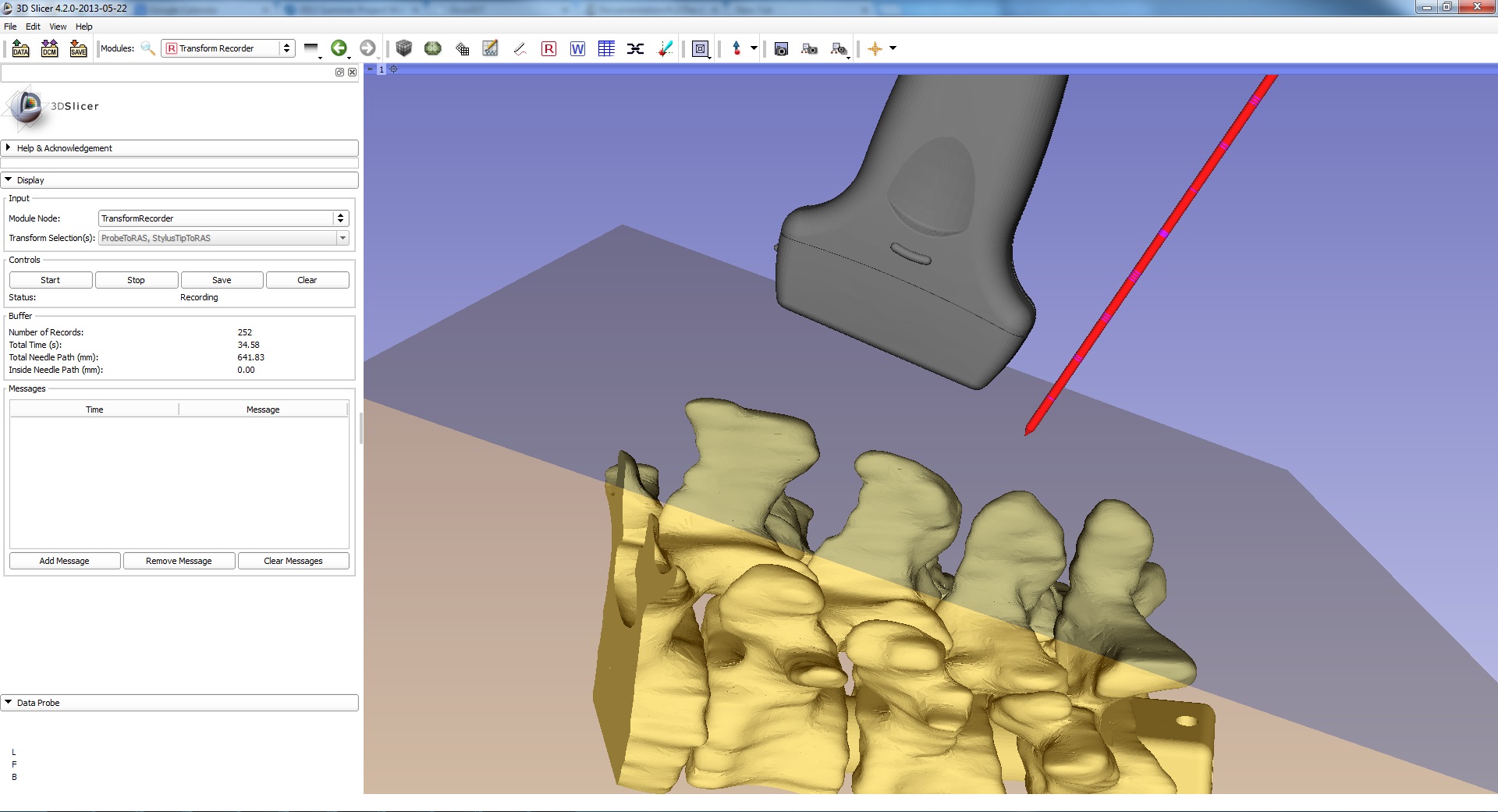The image size is (1498, 812).
Task: Open the Models module icon
Action: coord(433,48)
